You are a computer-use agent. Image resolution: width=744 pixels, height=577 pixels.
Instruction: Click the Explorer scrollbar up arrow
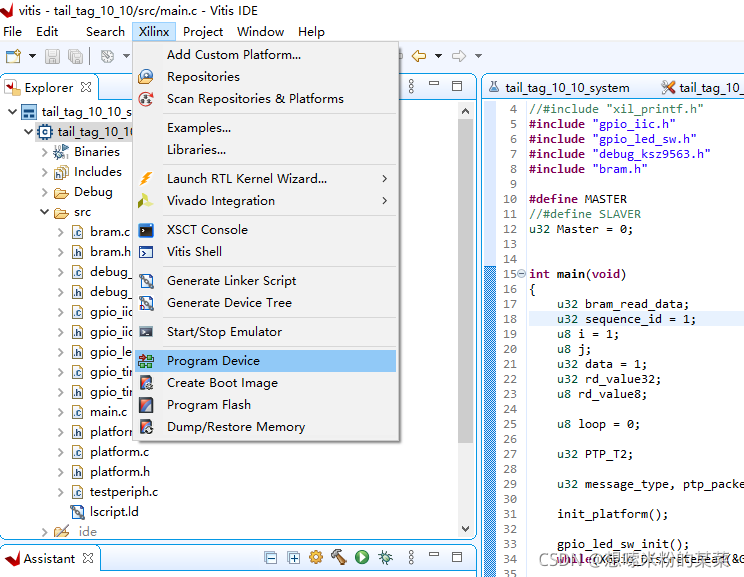pyautogui.click(x=465, y=112)
